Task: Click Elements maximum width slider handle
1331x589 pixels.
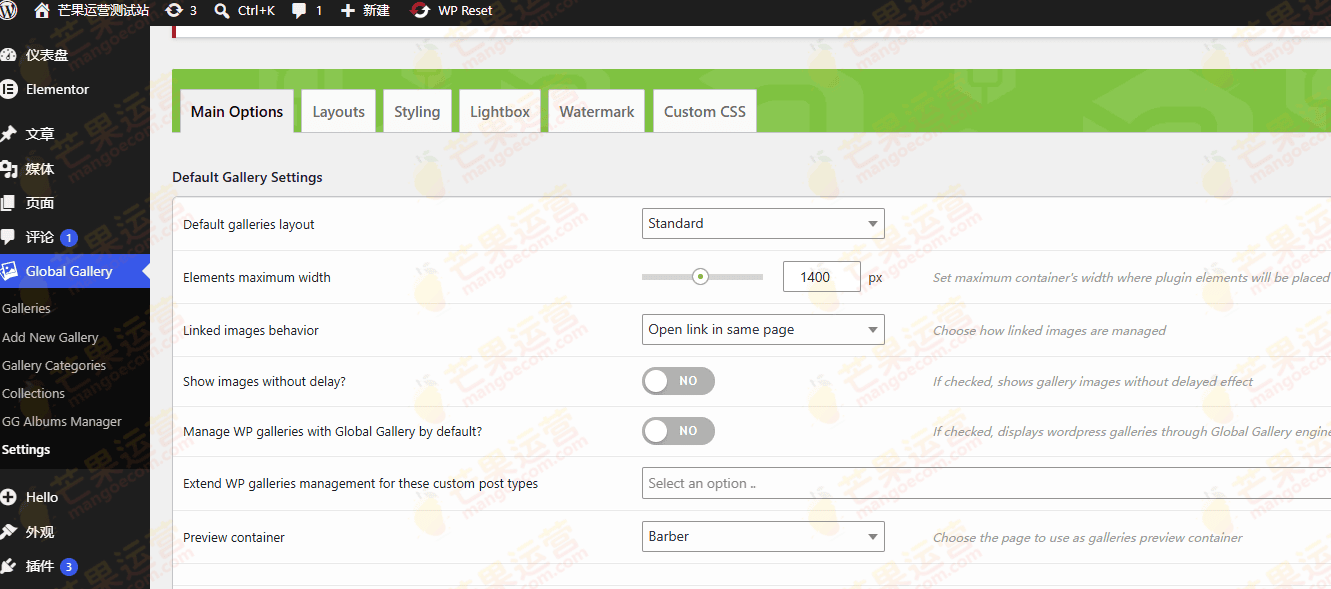Action: tap(700, 276)
